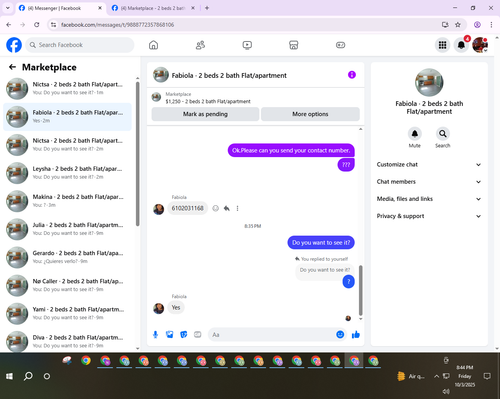Switch to the Messenger | Facebook tab
The width and height of the screenshot is (500, 399).
click(60, 8)
